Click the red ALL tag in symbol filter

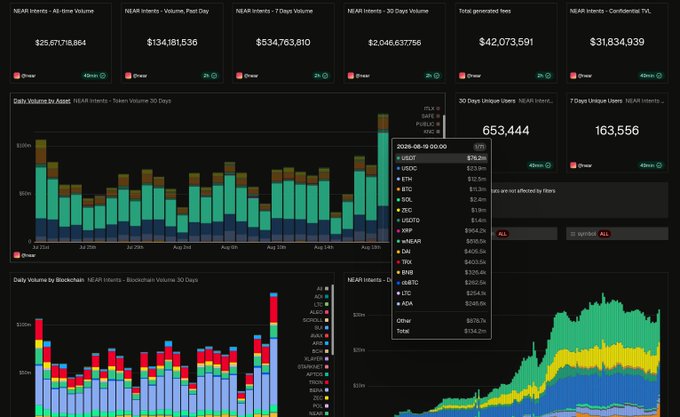(604, 234)
